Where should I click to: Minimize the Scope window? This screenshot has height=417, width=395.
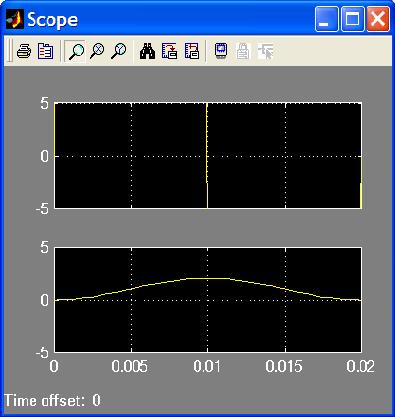326,20
